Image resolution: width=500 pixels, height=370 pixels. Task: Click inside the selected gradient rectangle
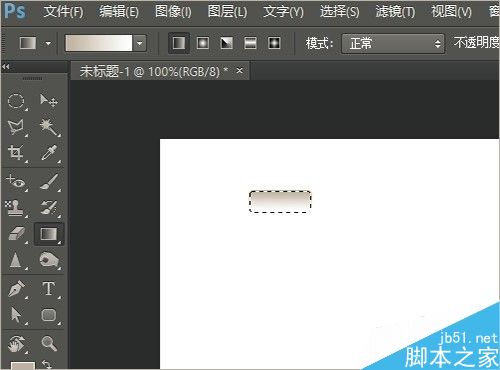tap(280, 202)
